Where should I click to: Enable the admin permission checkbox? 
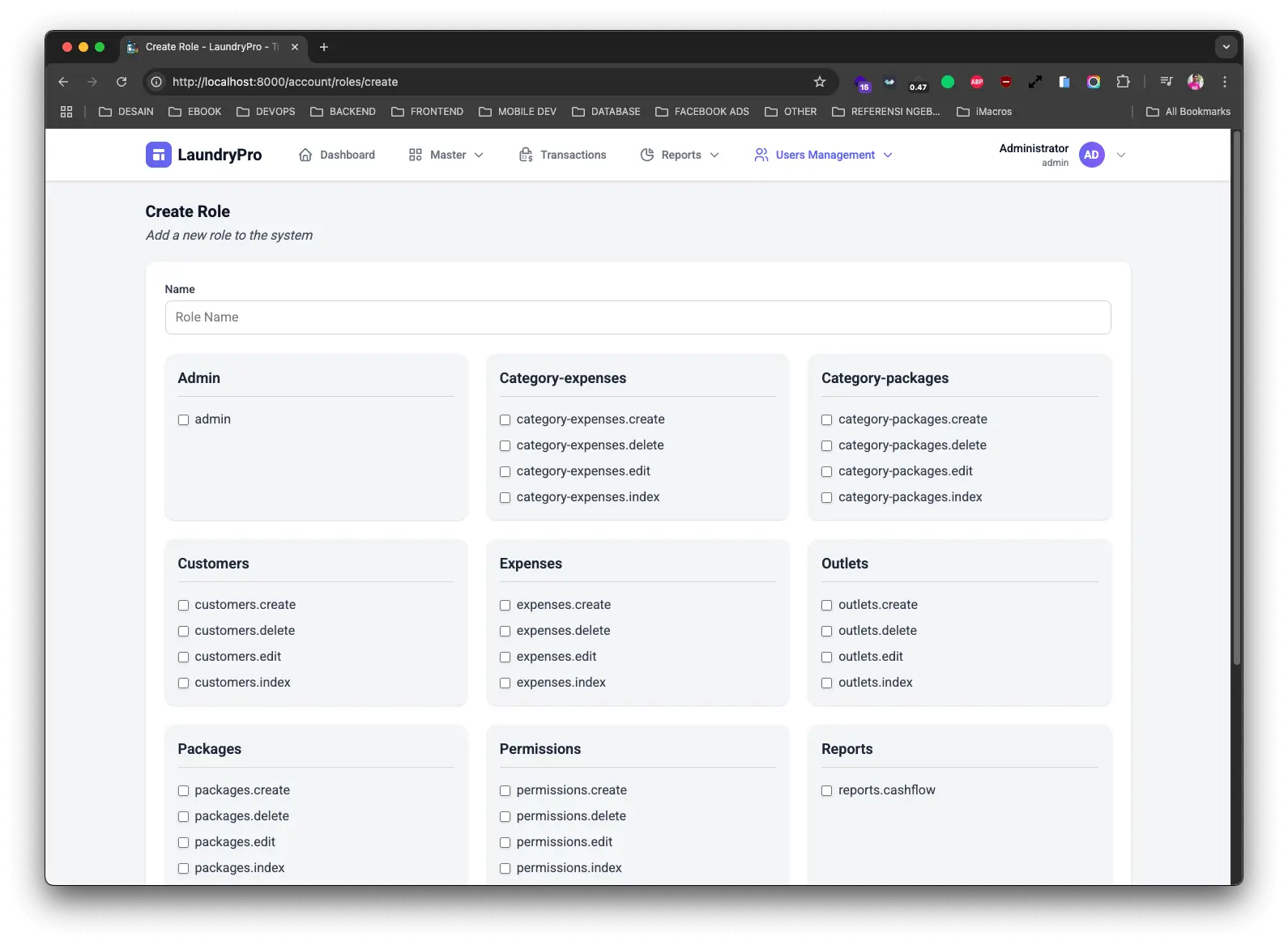pos(183,419)
